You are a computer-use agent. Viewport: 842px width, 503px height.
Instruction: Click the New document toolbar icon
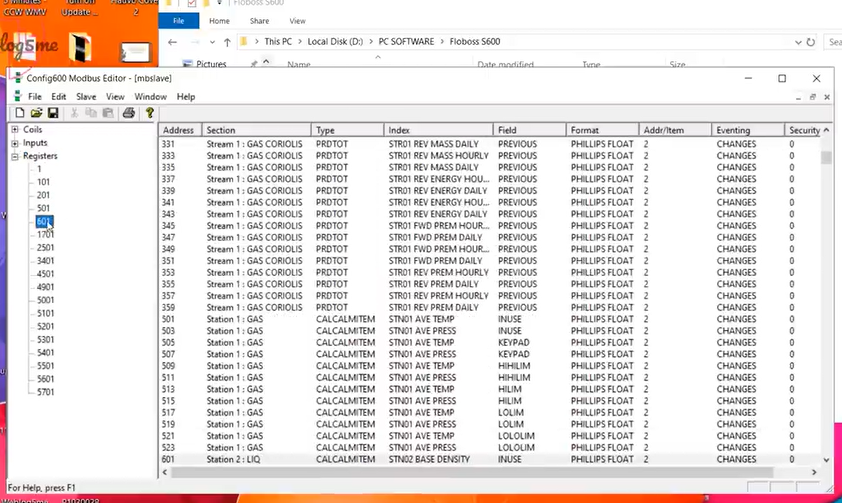20,113
